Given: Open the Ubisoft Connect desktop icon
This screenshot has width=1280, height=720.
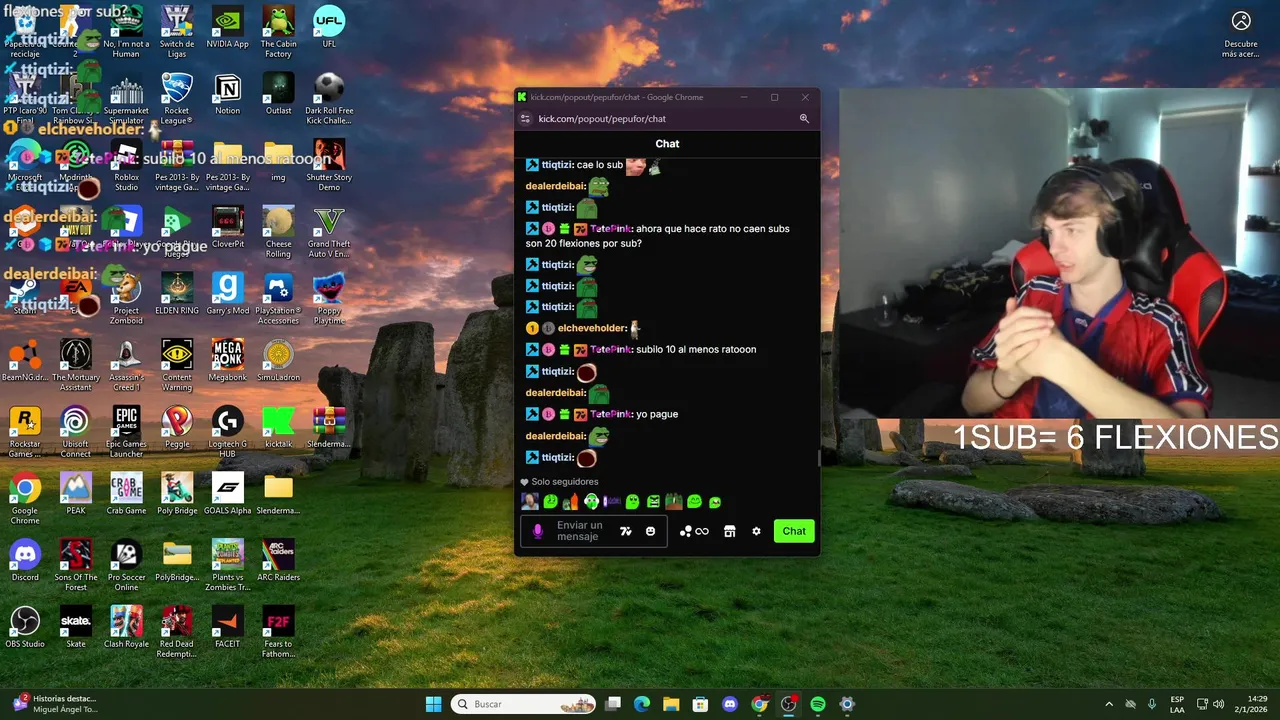Looking at the screenshot, I should (75, 433).
